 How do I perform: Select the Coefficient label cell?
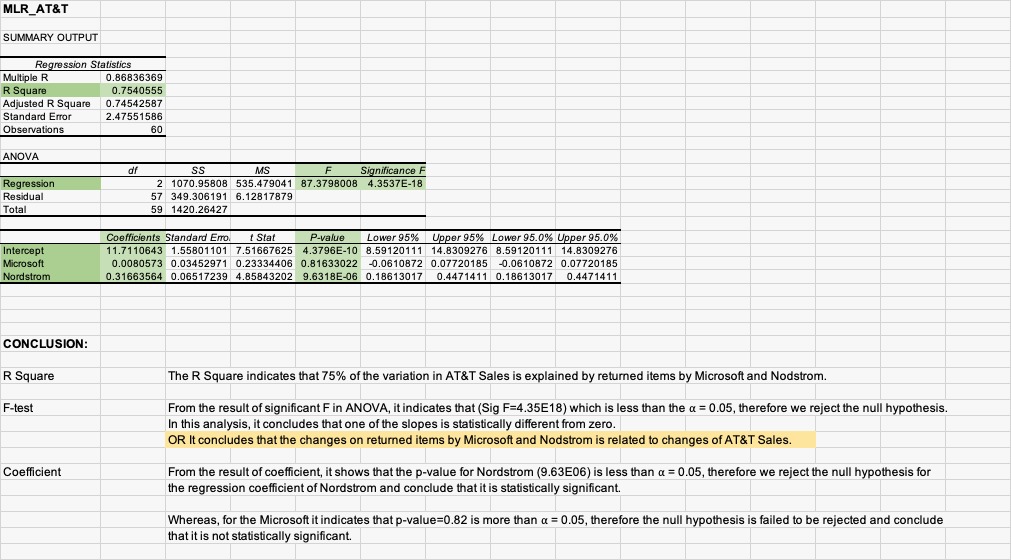[50, 472]
